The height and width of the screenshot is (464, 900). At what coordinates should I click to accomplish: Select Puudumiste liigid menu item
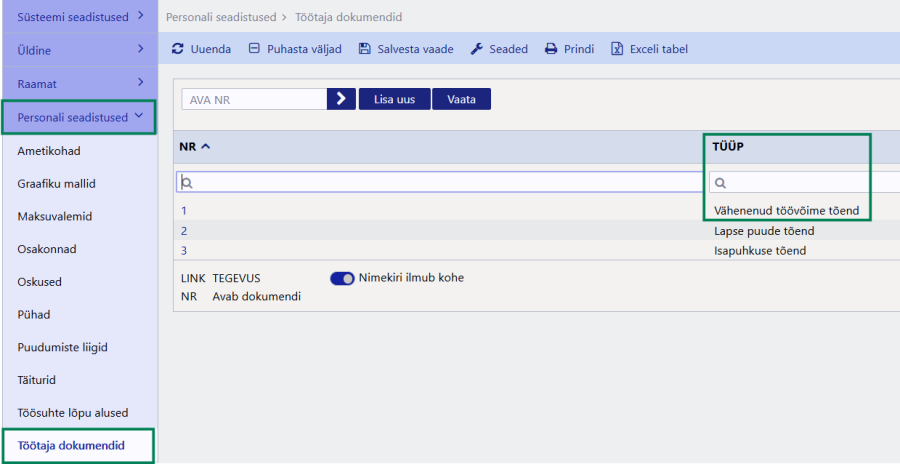(x=62, y=347)
